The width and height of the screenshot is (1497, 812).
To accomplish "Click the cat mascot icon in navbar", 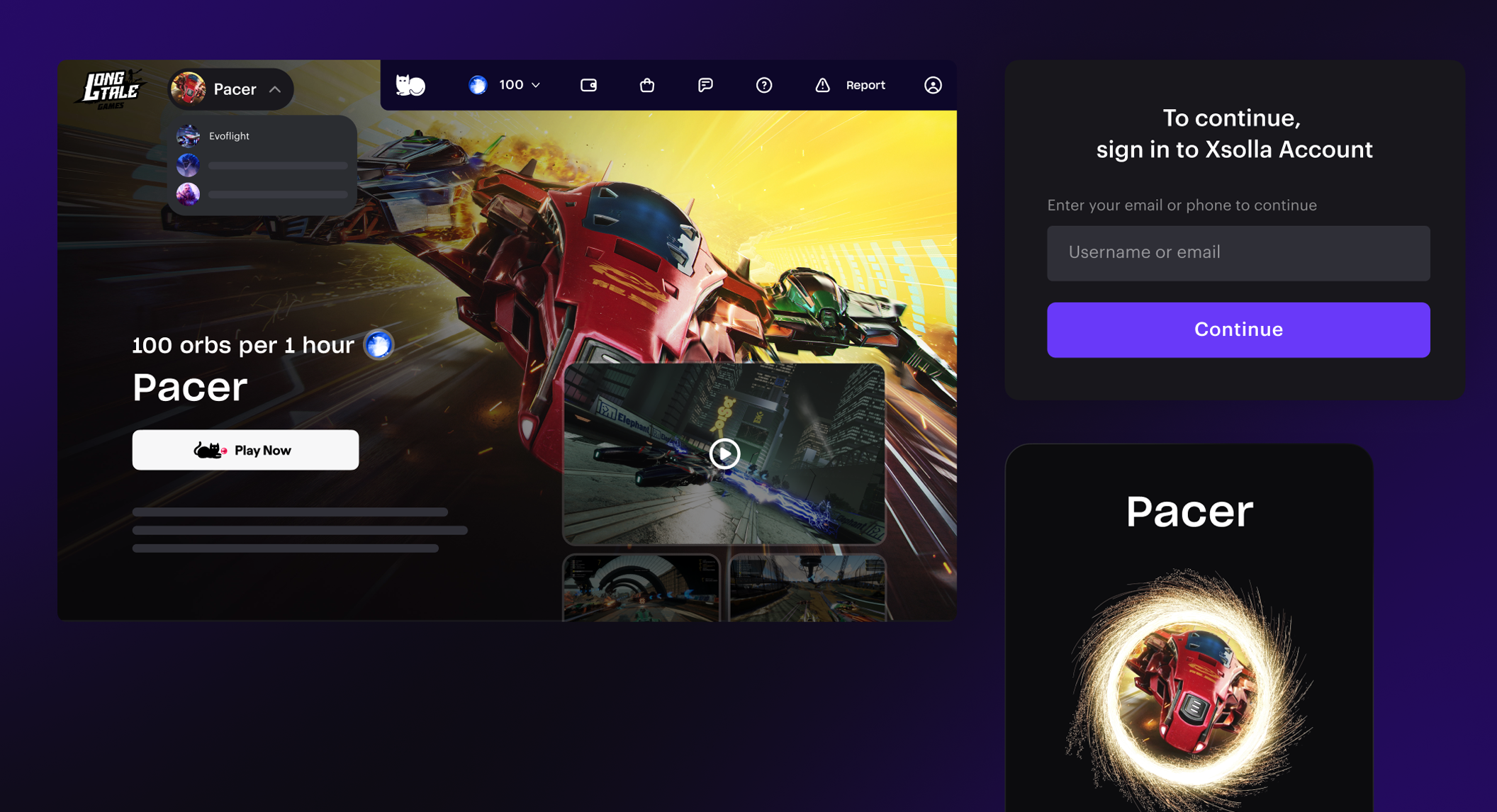I will [410, 84].
